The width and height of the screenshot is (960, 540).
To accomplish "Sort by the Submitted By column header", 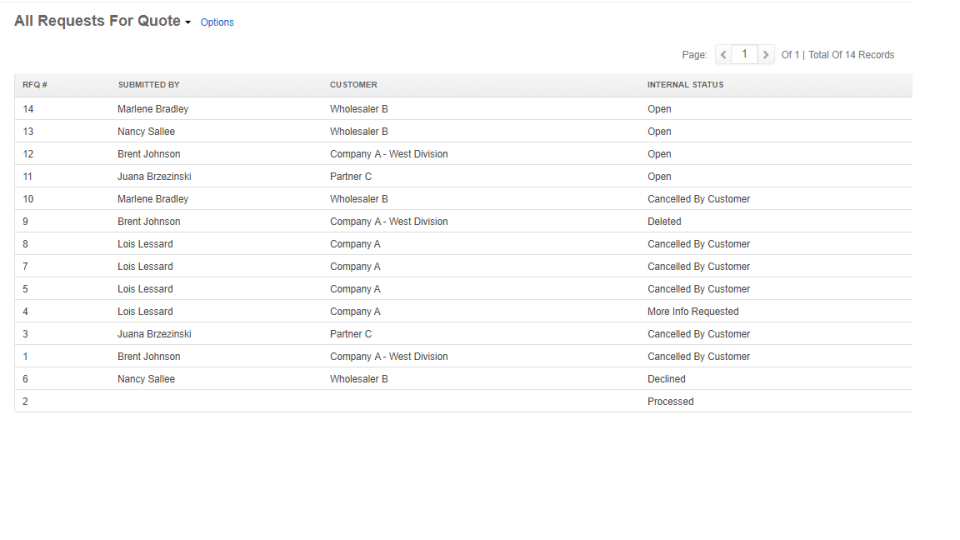I will (x=148, y=85).
